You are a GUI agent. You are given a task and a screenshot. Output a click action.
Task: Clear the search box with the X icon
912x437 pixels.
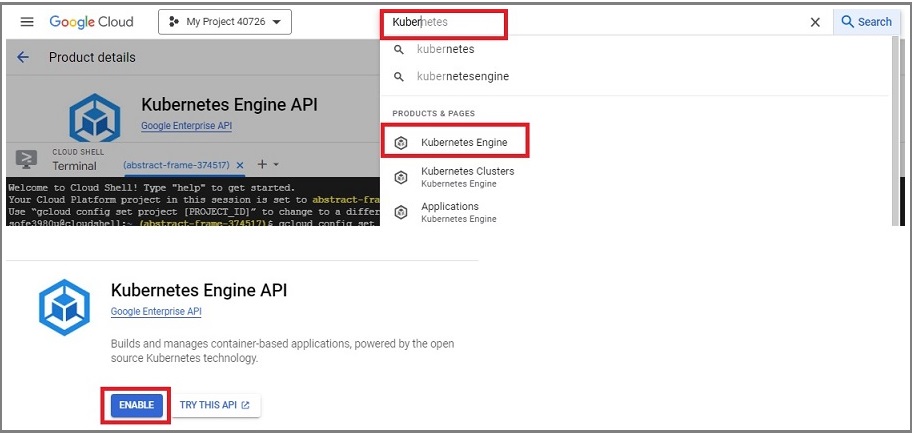(815, 22)
